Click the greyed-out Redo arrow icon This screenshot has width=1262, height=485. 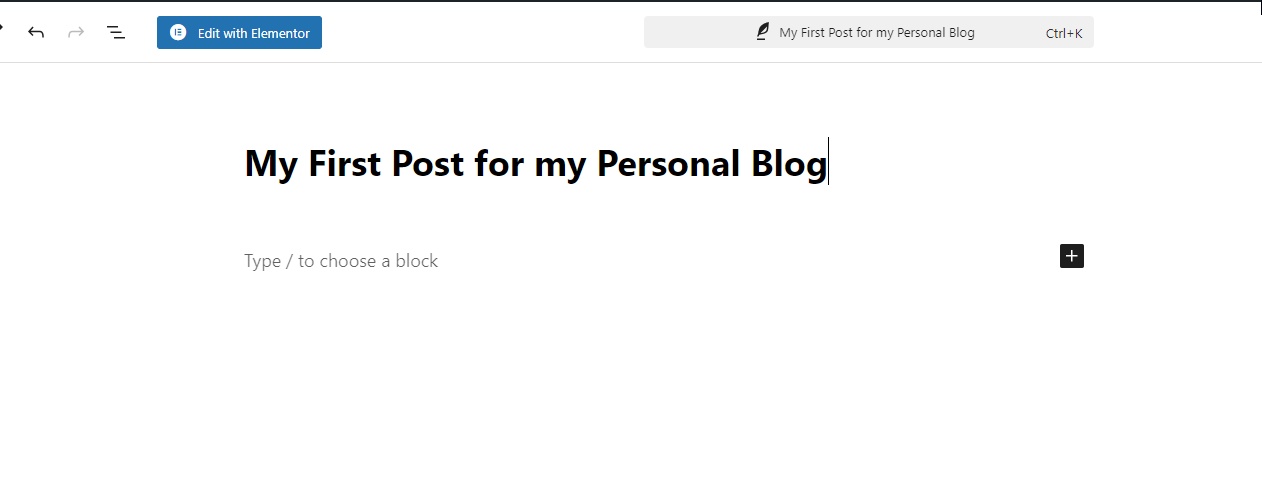tap(76, 32)
